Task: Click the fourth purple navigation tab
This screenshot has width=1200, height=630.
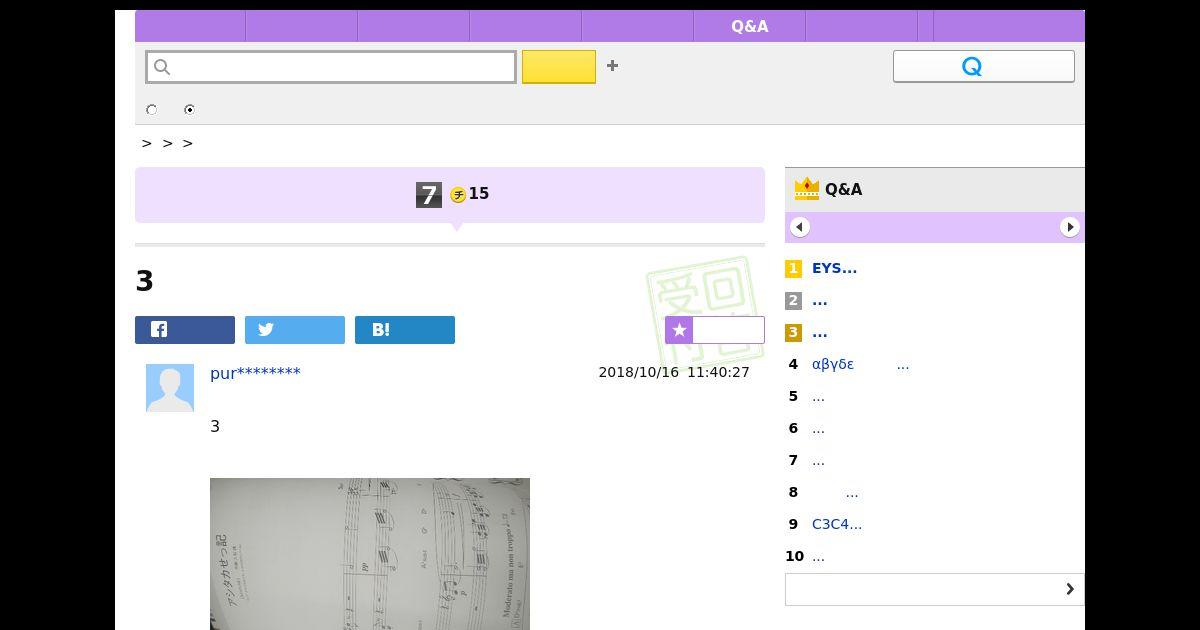Action: [526, 26]
